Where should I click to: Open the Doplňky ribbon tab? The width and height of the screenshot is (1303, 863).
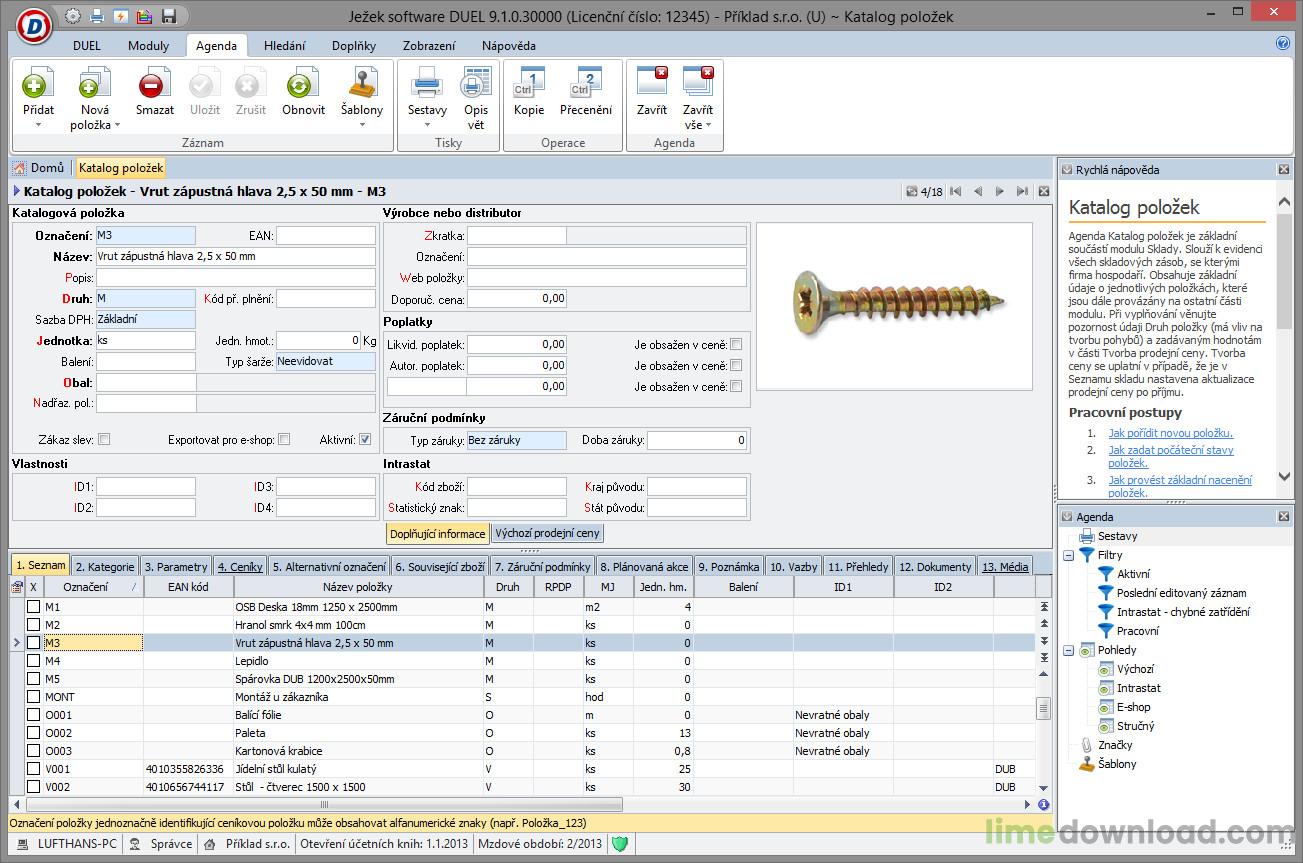354,45
